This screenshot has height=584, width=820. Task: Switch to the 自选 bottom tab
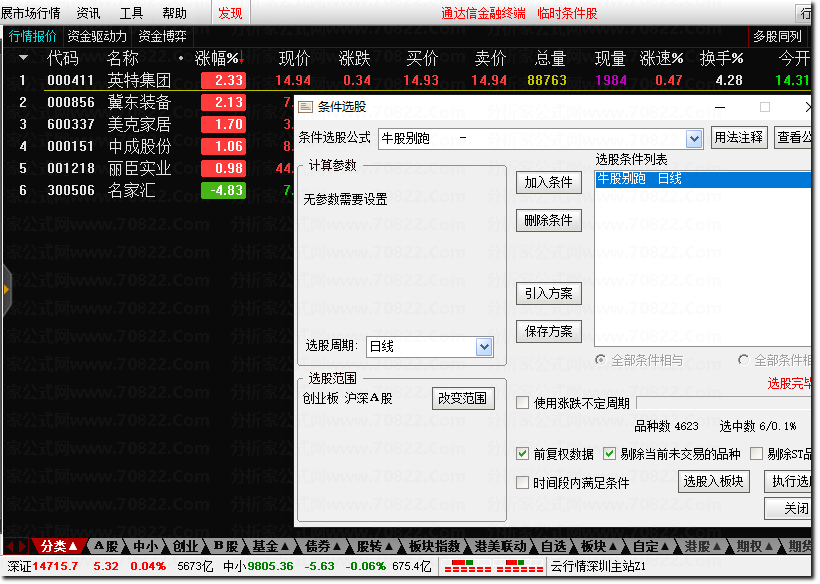(x=553, y=546)
